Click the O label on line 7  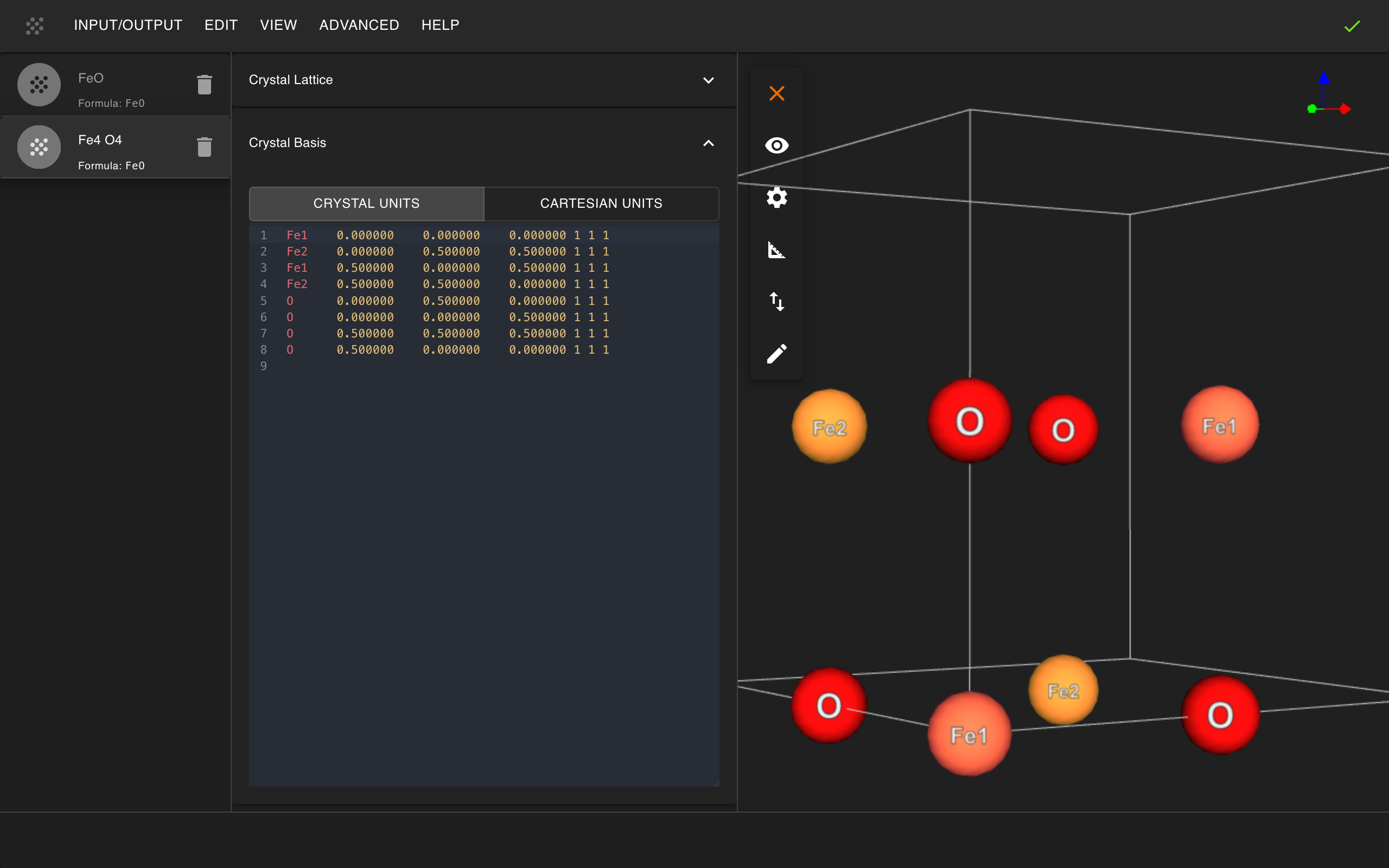coord(290,334)
